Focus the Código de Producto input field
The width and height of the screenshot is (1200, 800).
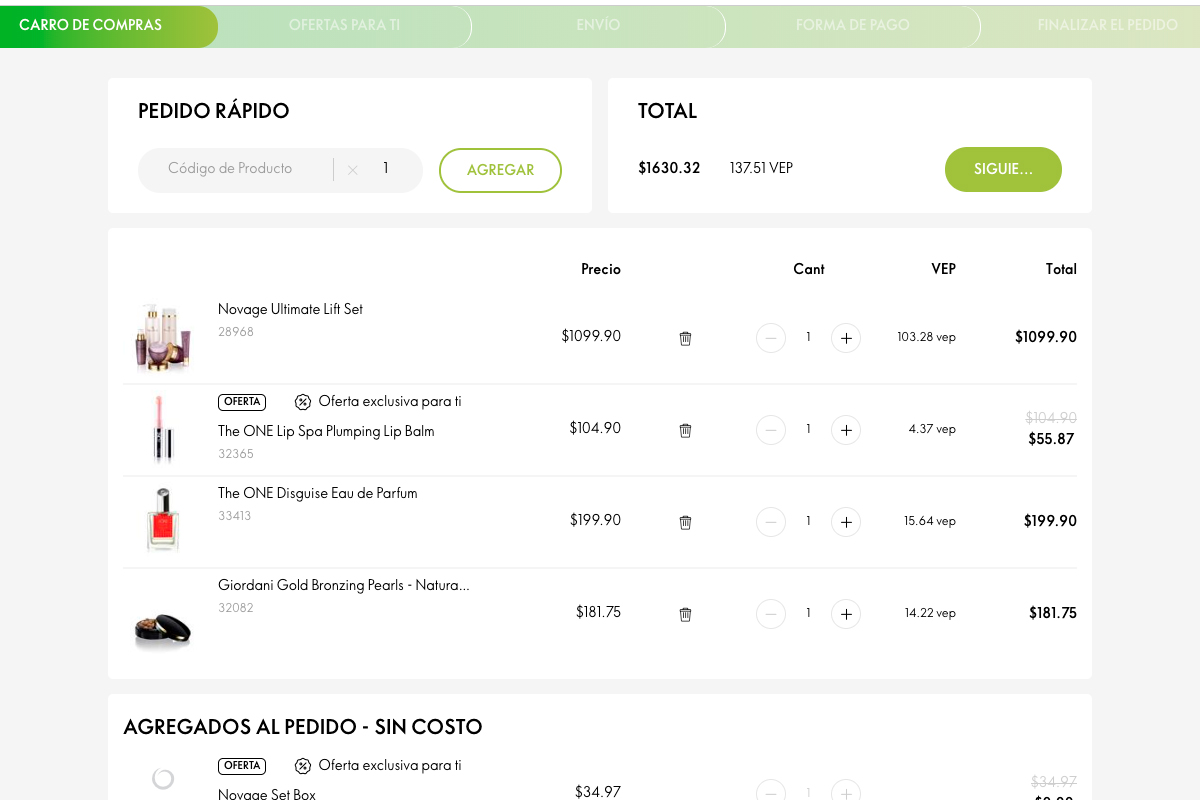[x=236, y=169]
